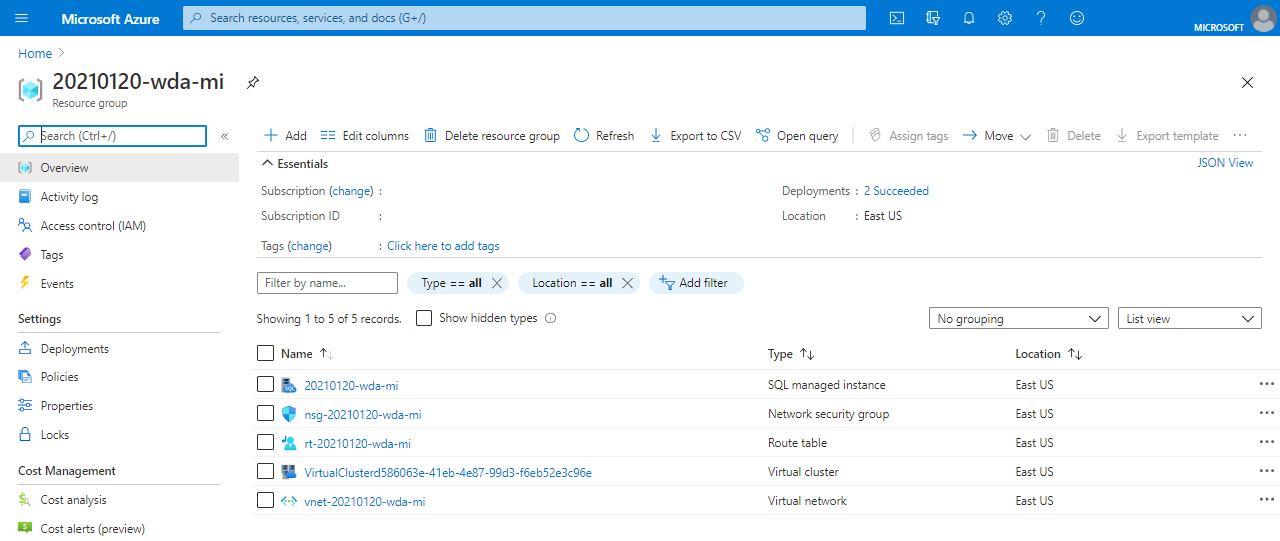
Task: Enable the Show hidden types checkbox
Action: [424, 318]
